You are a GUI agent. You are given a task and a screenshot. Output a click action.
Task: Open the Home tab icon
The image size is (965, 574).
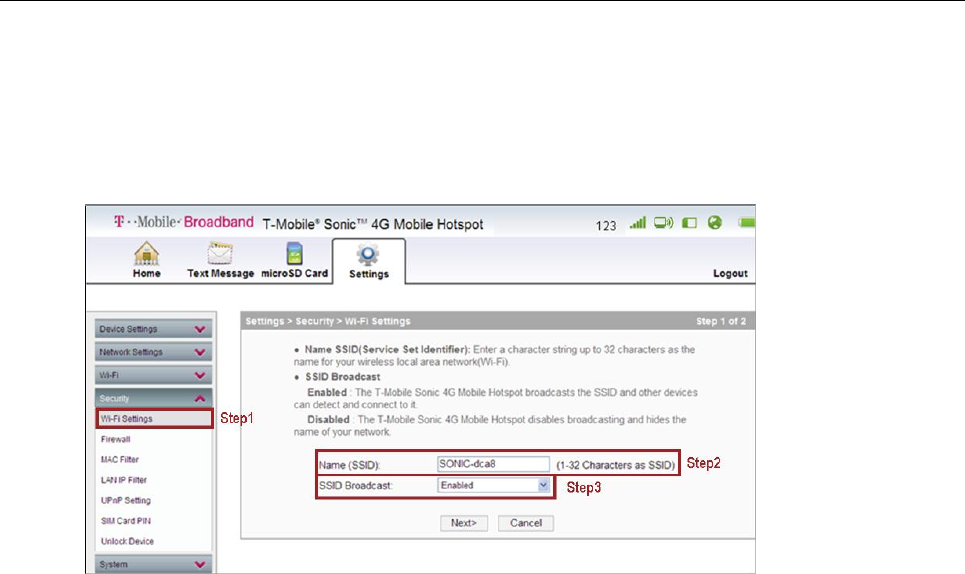[146, 253]
